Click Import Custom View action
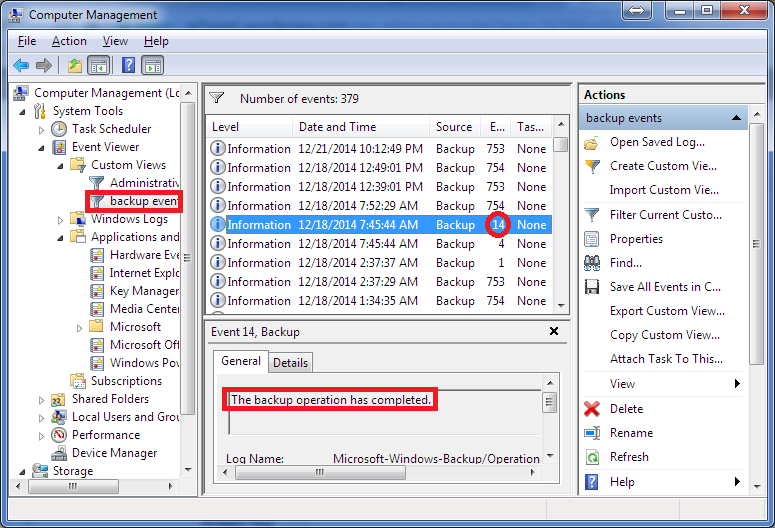The height and width of the screenshot is (528, 775). [x=664, y=190]
